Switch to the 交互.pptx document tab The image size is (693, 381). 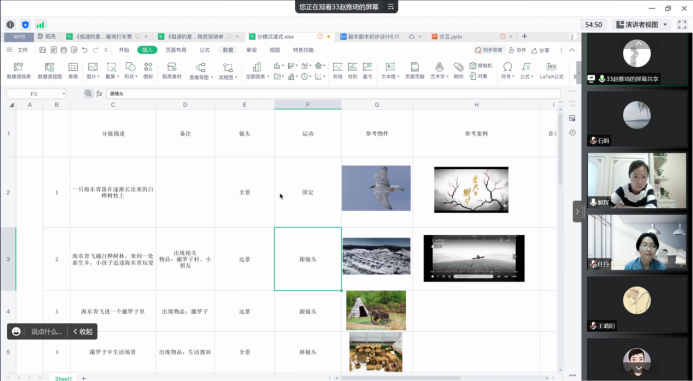coord(450,36)
